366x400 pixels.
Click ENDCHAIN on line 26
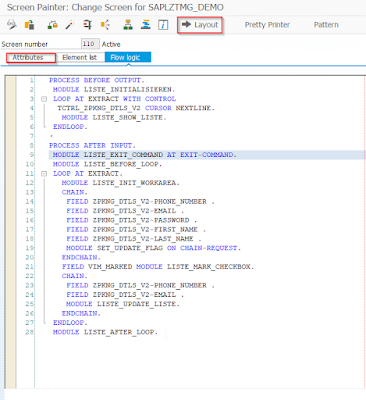click(81, 314)
